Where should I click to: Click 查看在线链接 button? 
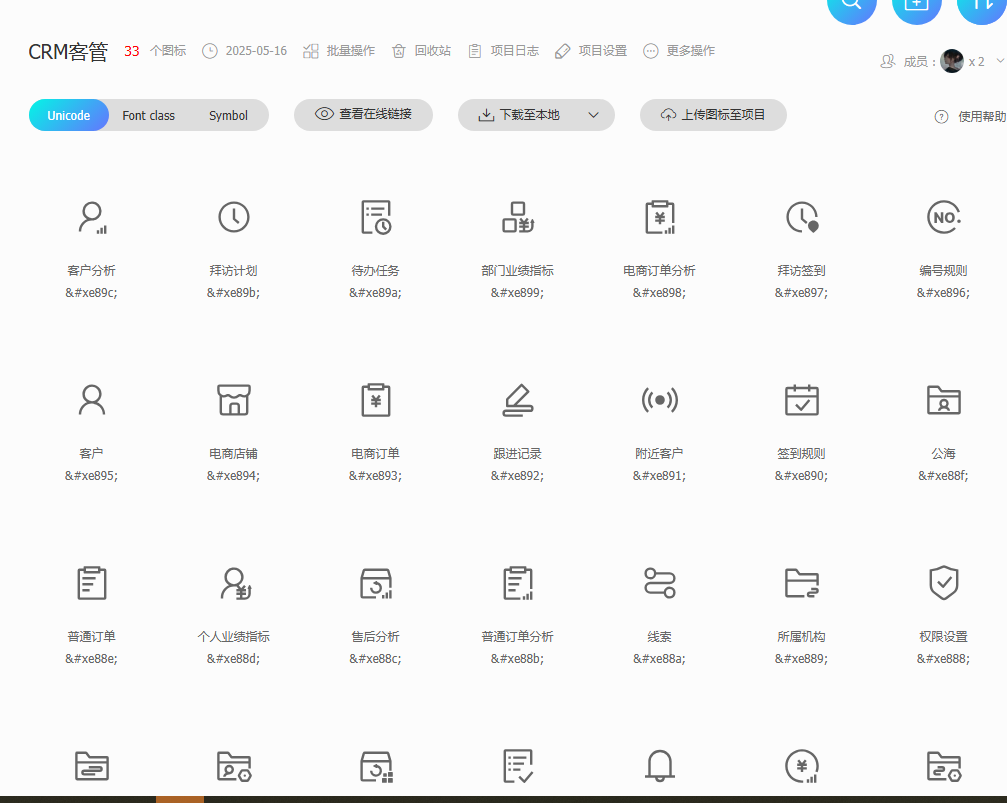pyautogui.click(x=363, y=115)
